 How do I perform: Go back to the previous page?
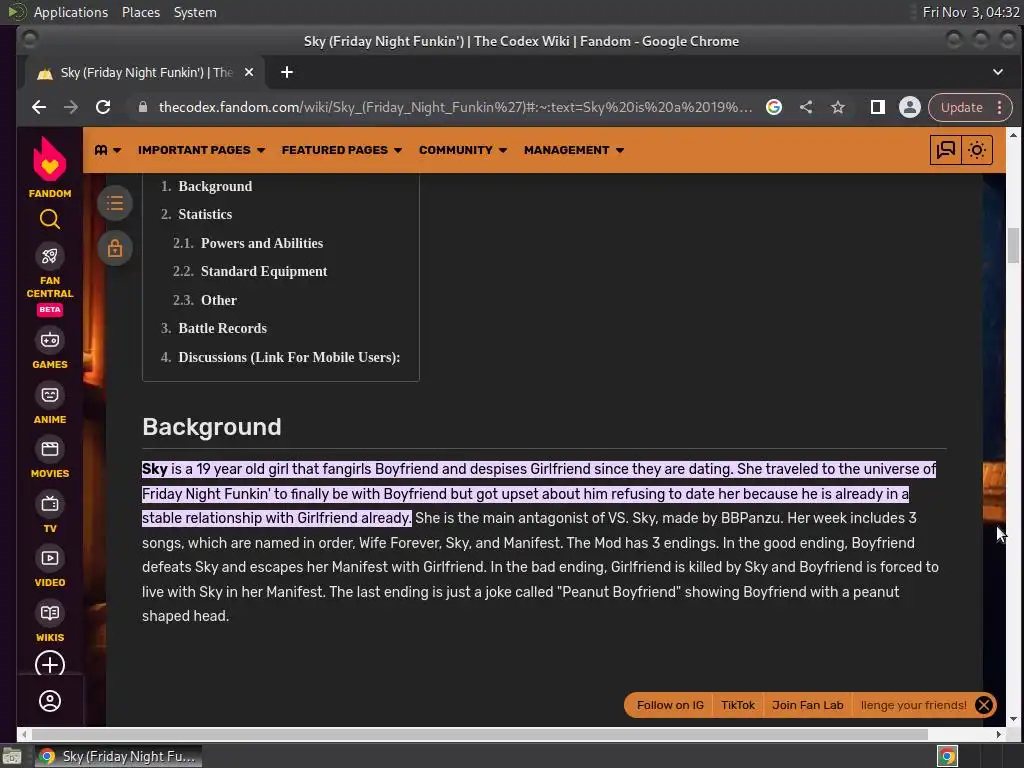coord(39,107)
